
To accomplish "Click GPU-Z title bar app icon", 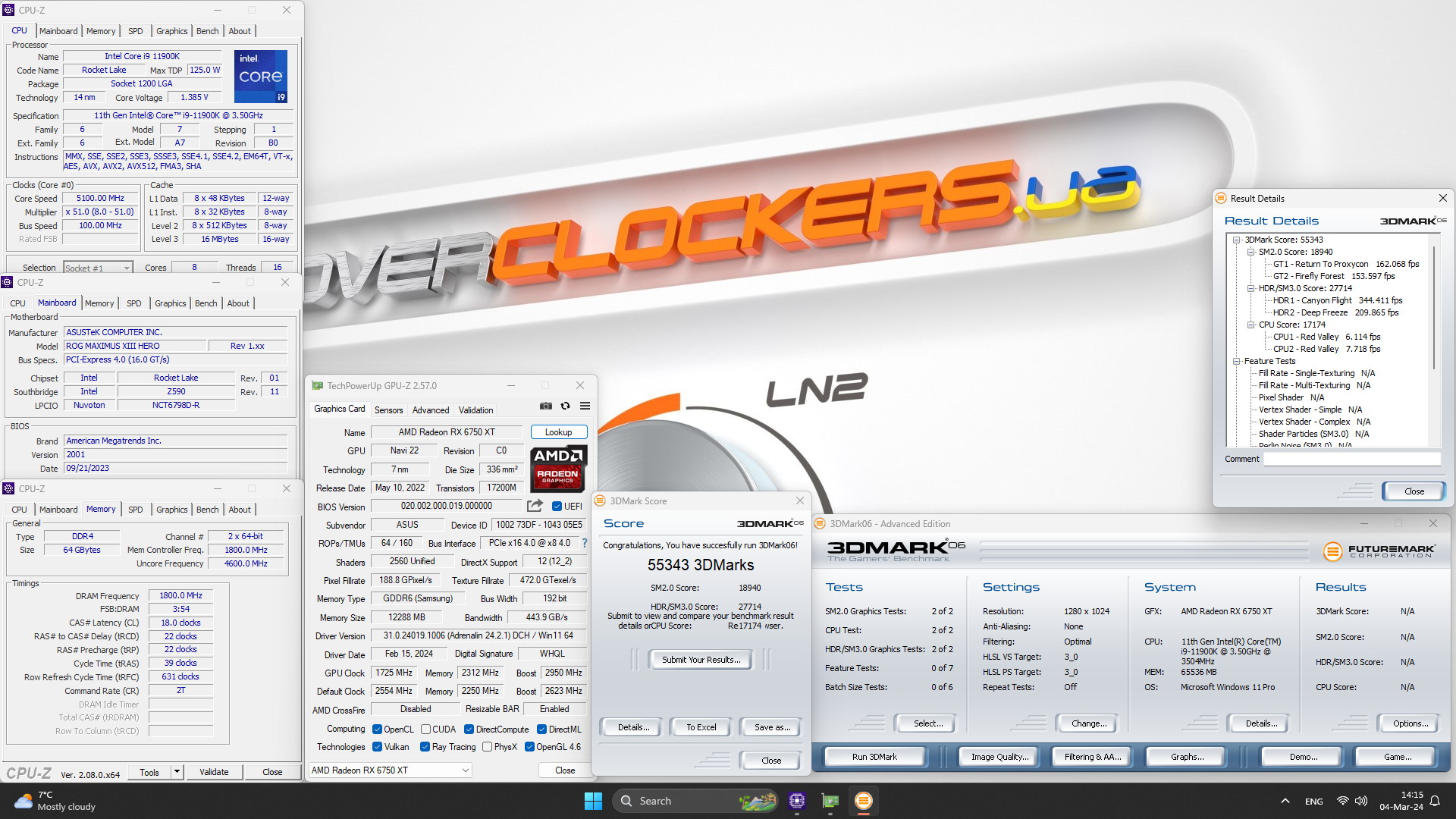I will coord(318,385).
